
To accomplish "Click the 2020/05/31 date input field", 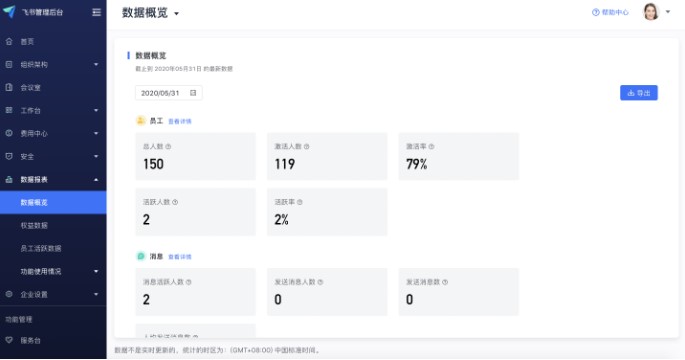I will [x=169, y=93].
